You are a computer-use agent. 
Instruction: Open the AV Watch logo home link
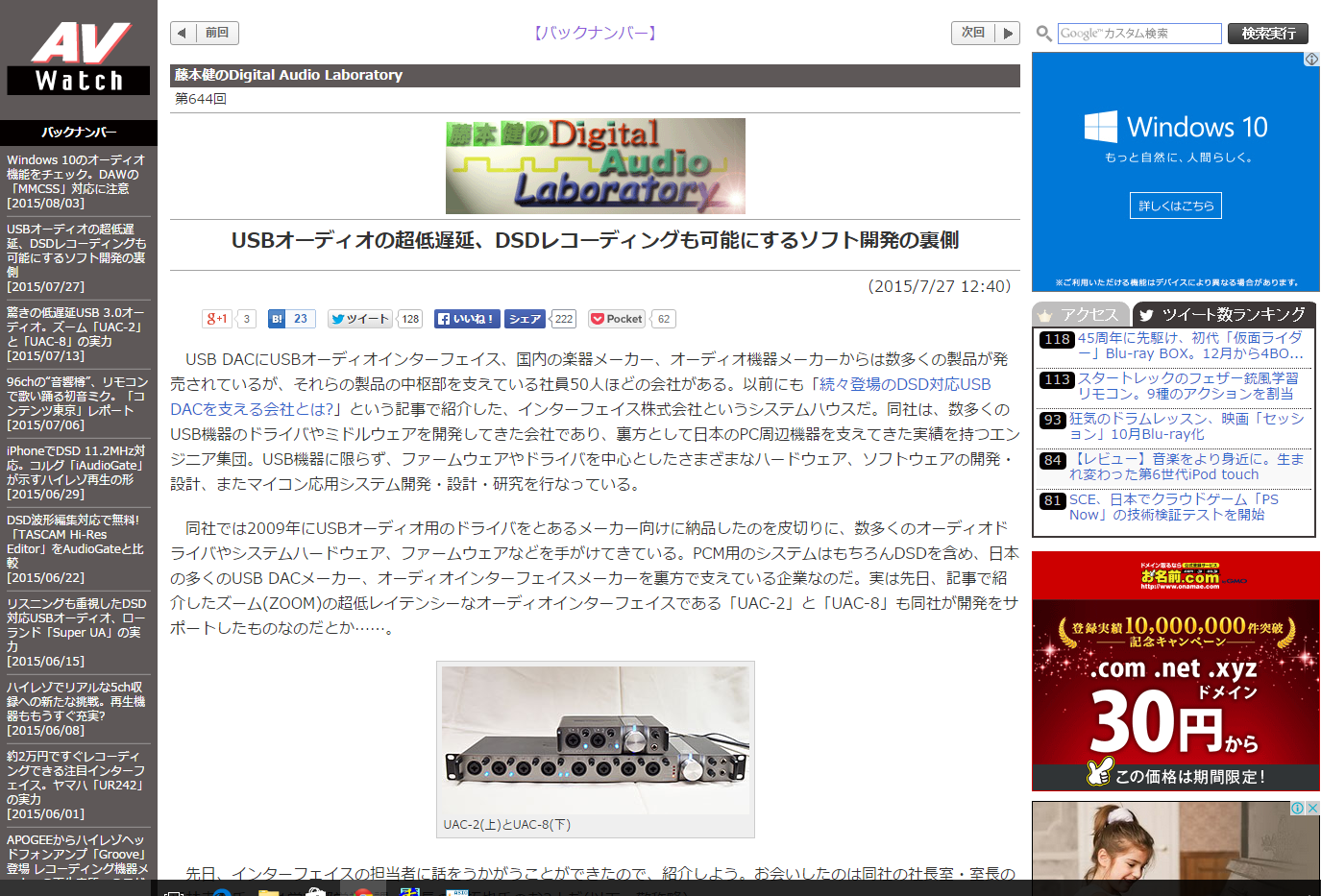coord(79,59)
